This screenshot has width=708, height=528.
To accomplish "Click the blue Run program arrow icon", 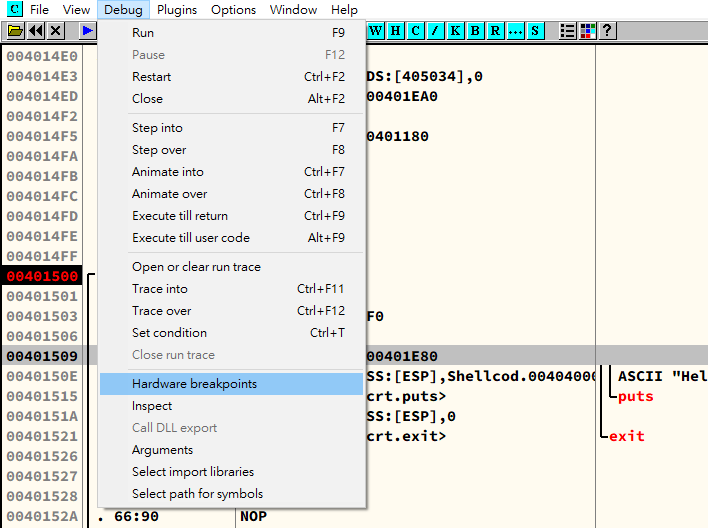I will tap(88, 31).
